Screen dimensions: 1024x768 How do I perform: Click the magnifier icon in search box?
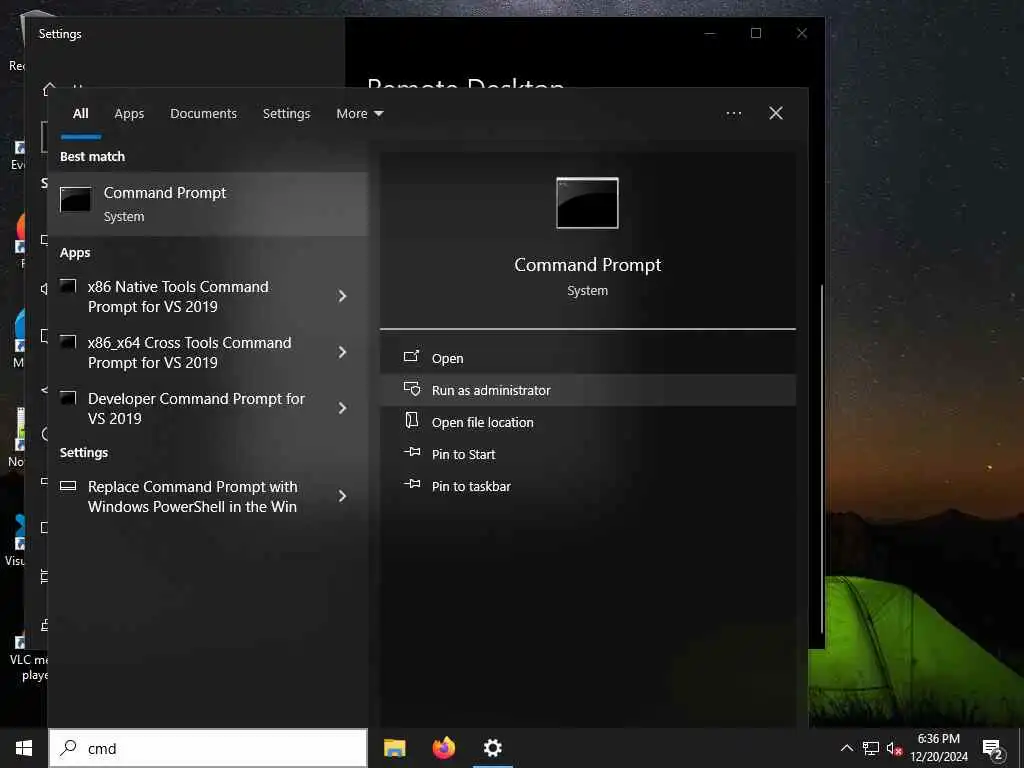[x=68, y=748]
